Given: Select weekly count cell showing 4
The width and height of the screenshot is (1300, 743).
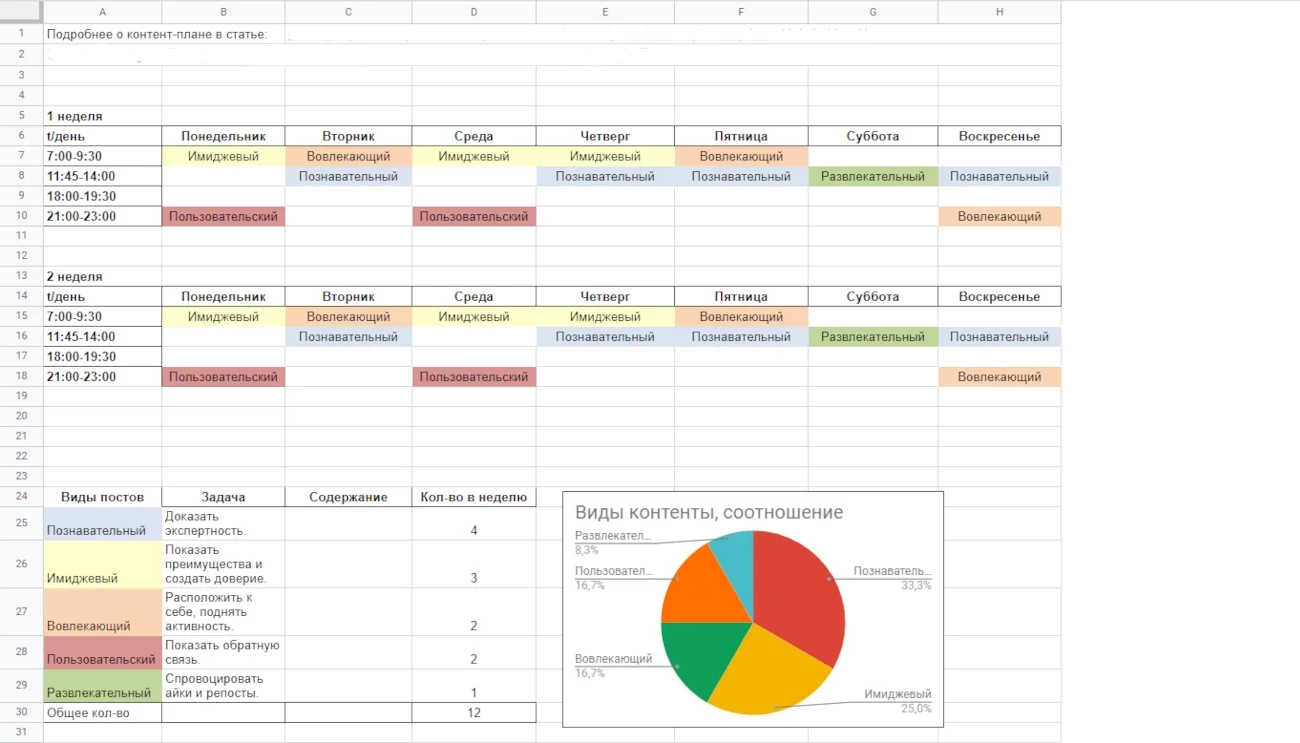Looking at the screenshot, I should pyautogui.click(x=473, y=524).
